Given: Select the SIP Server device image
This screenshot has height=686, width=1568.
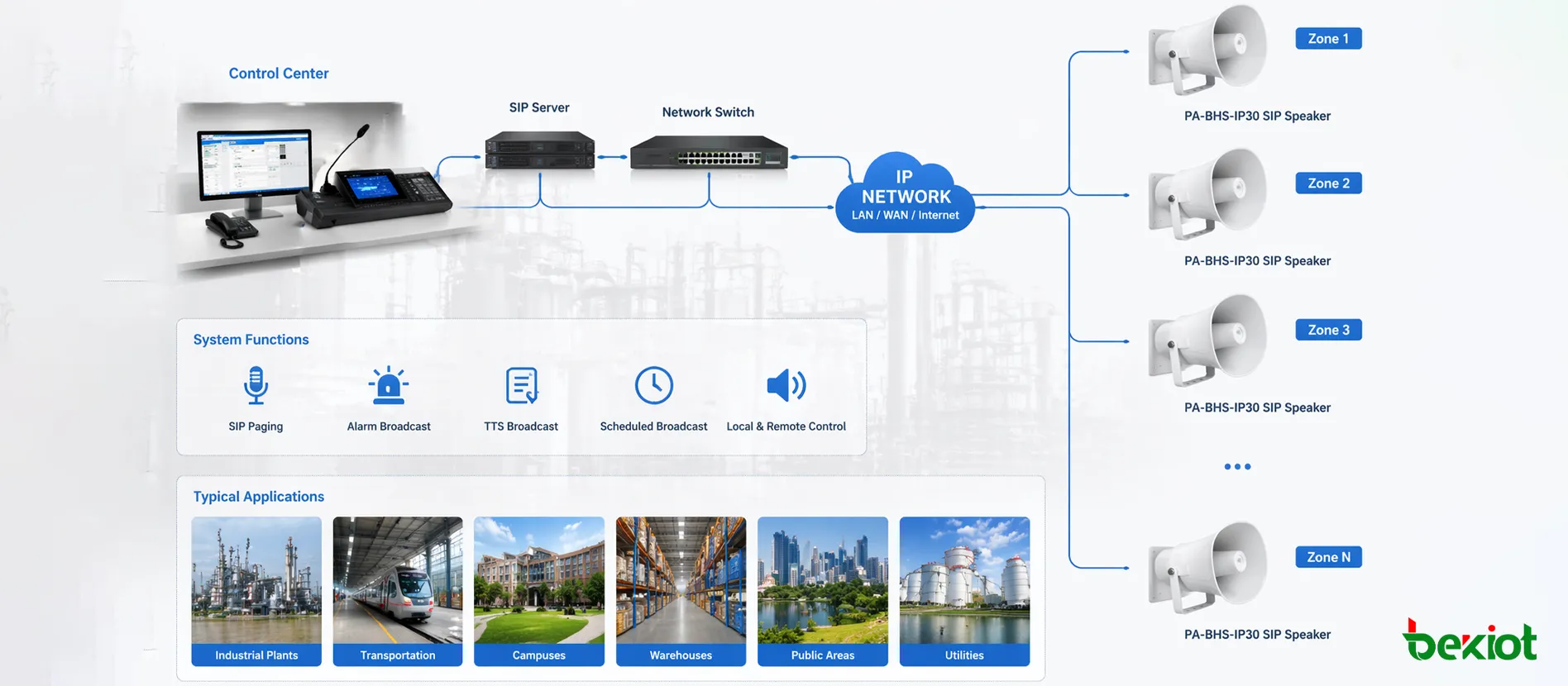Looking at the screenshot, I should [539, 150].
